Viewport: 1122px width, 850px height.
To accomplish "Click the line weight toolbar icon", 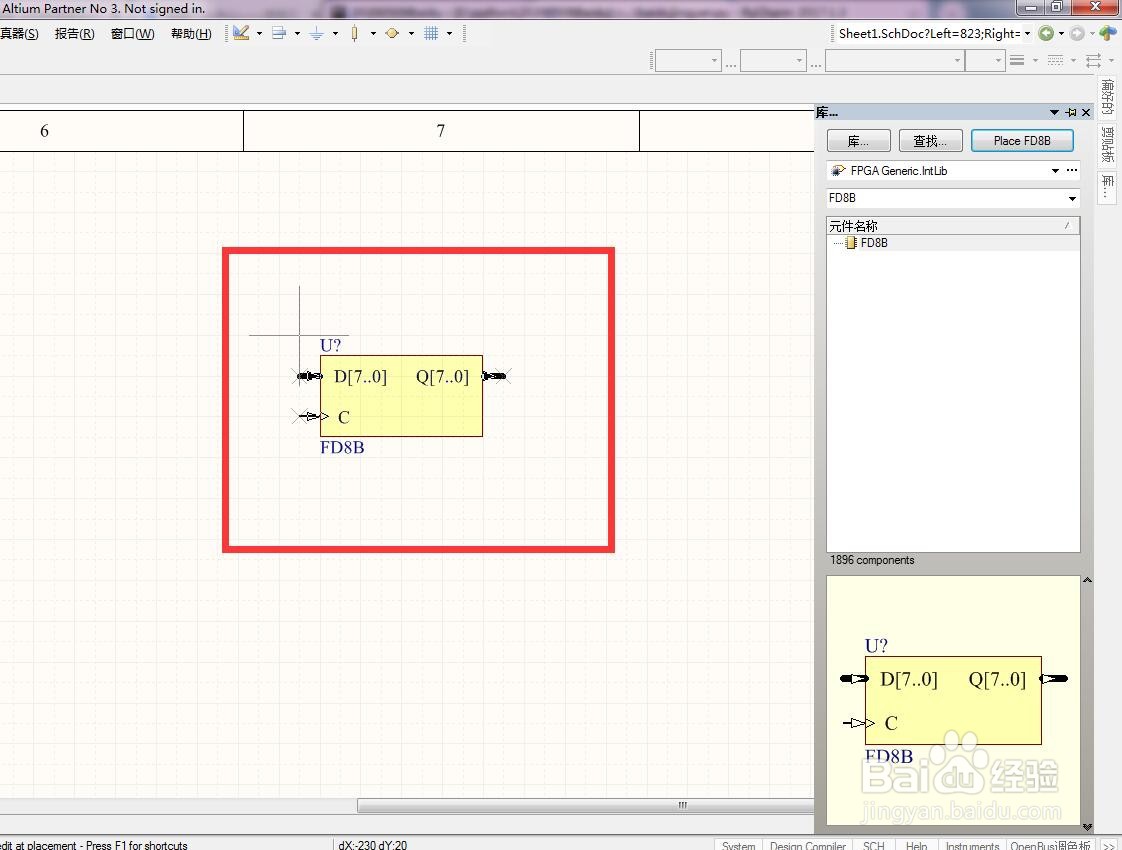I will (x=1017, y=60).
